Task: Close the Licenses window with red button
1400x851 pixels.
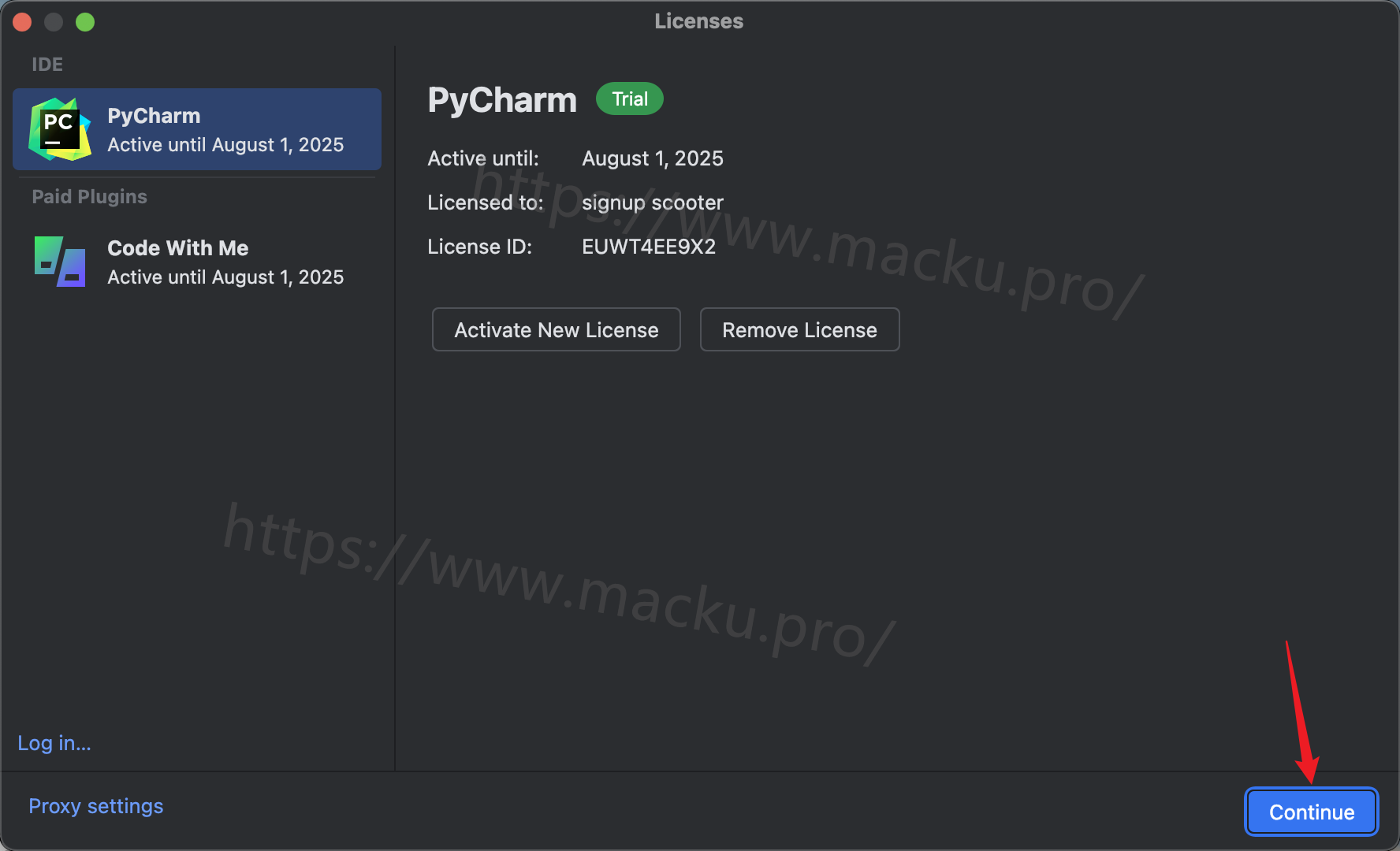Action: tap(22, 22)
